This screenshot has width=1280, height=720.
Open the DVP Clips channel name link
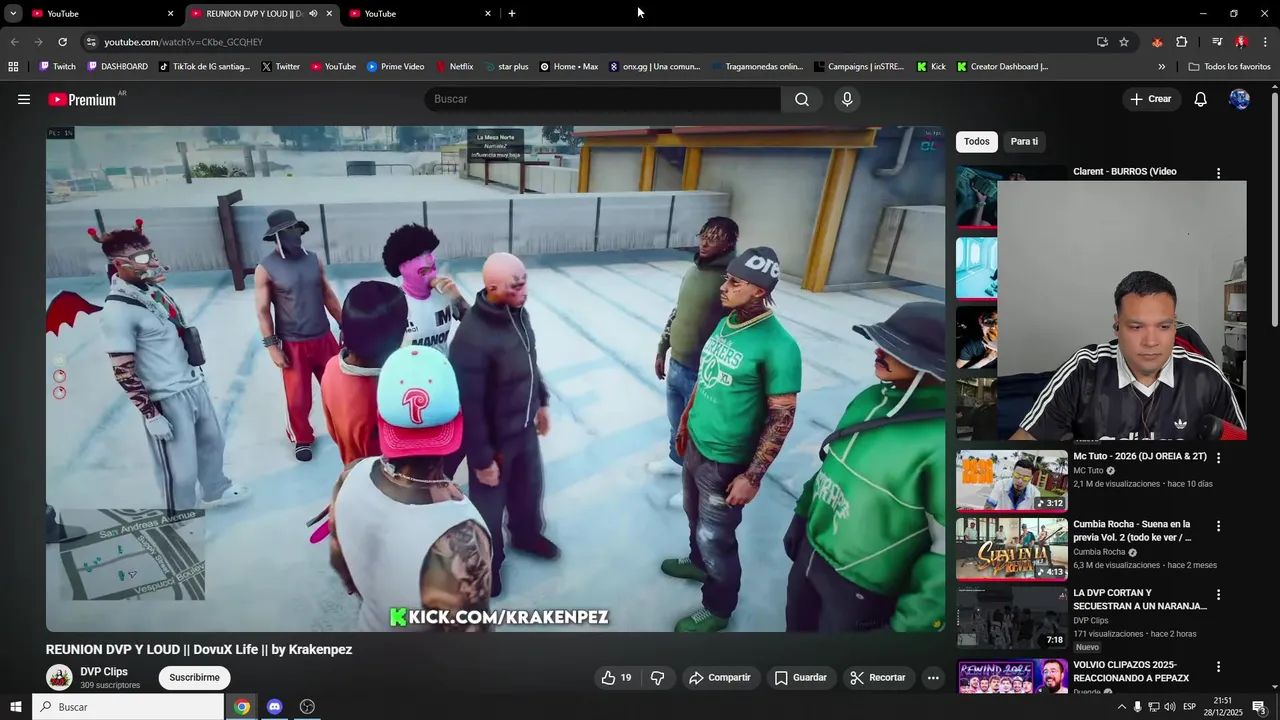104,672
